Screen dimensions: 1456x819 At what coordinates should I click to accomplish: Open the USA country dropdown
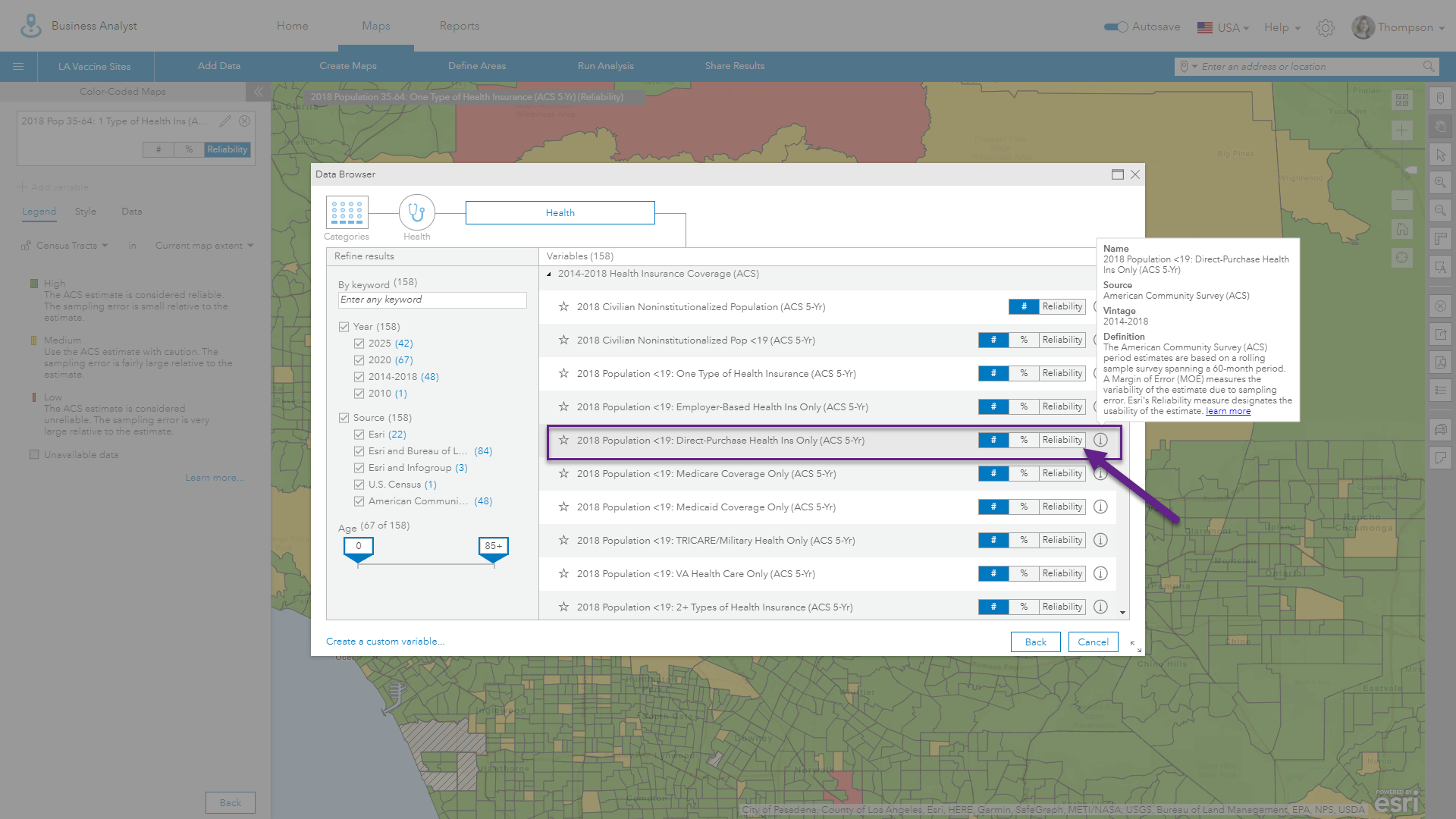click(1222, 28)
